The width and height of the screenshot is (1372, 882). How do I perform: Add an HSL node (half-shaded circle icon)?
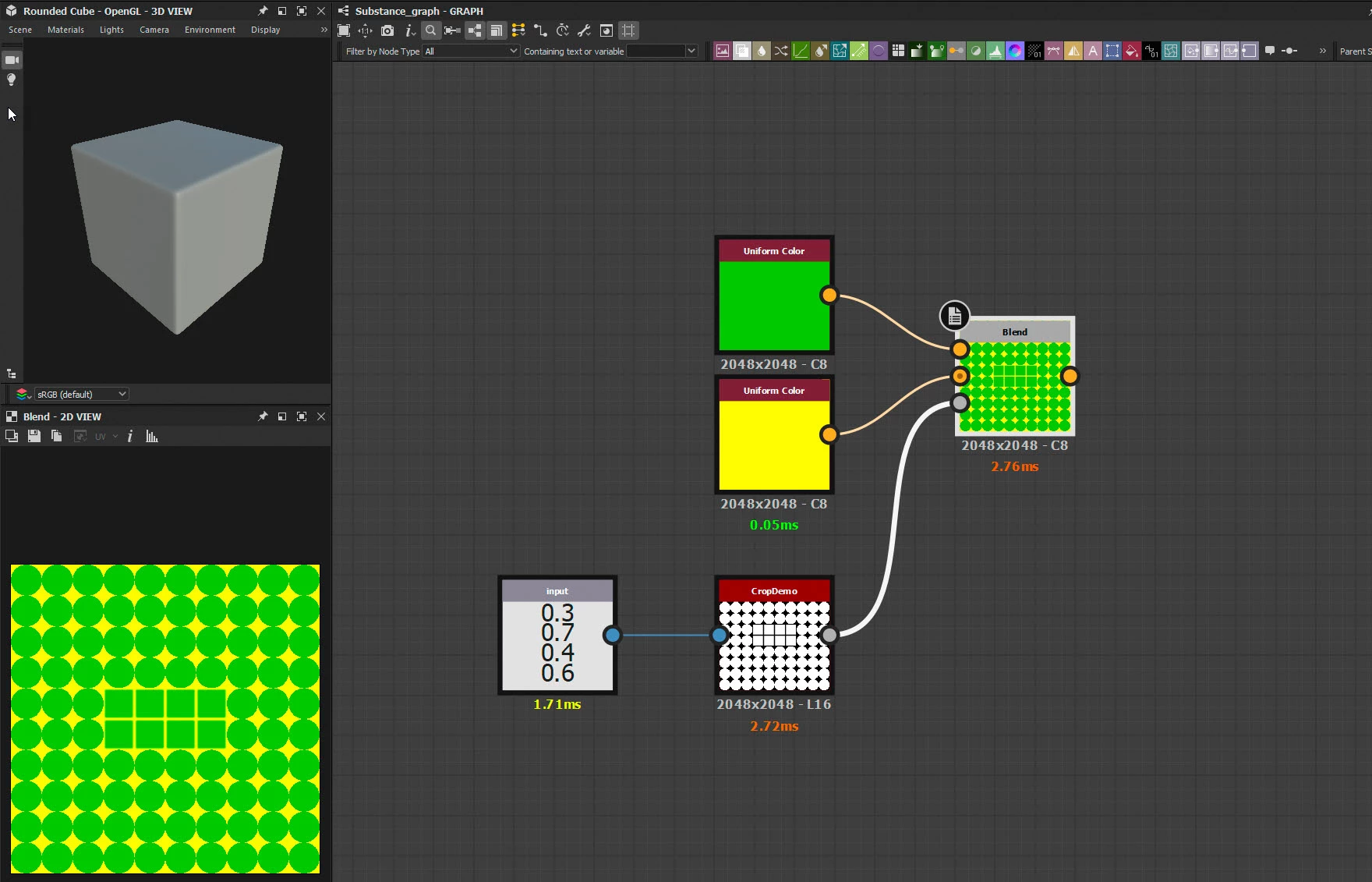coord(976,51)
